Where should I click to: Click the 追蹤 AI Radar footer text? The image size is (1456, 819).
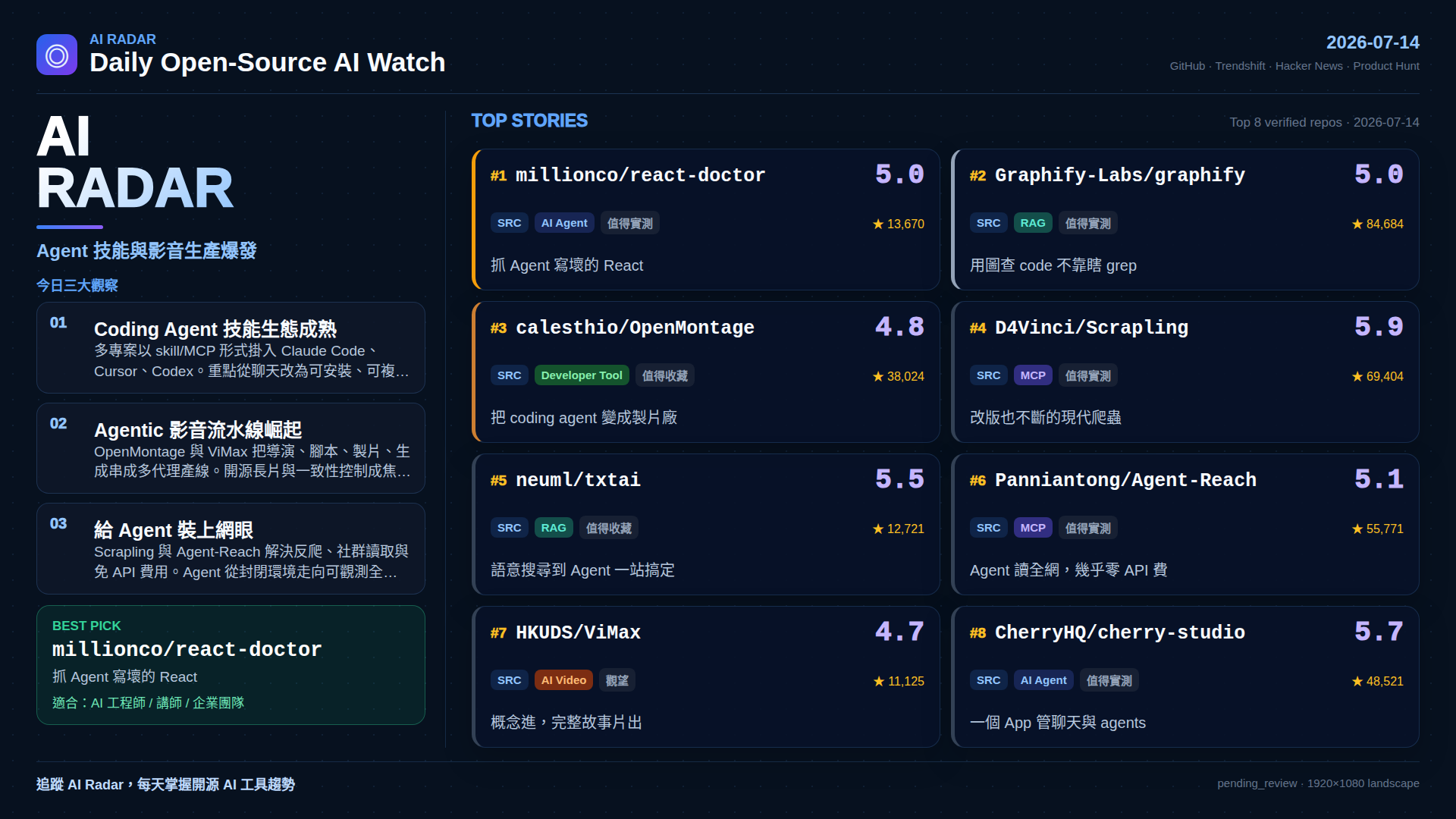(x=165, y=784)
